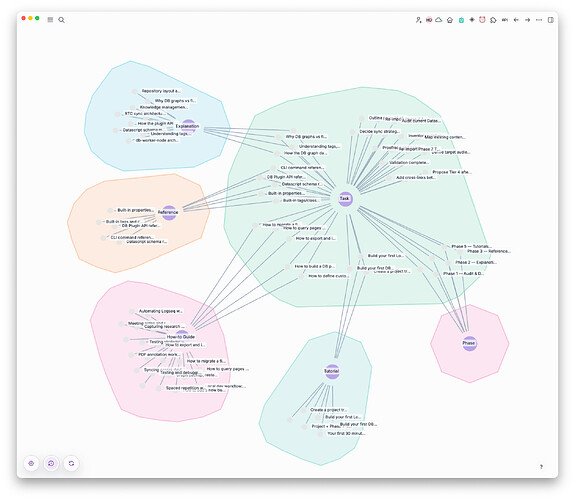Click the cloud sync status icon
Screen dimensions: 574x500
(439, 20)
